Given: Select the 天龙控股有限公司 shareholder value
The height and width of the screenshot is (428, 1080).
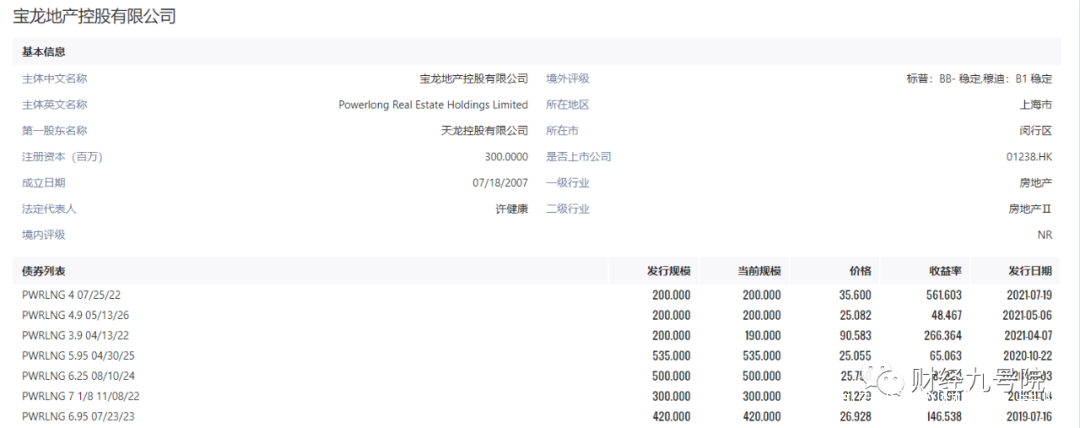Looking at the screenshot, I should [x=484, y=130].
